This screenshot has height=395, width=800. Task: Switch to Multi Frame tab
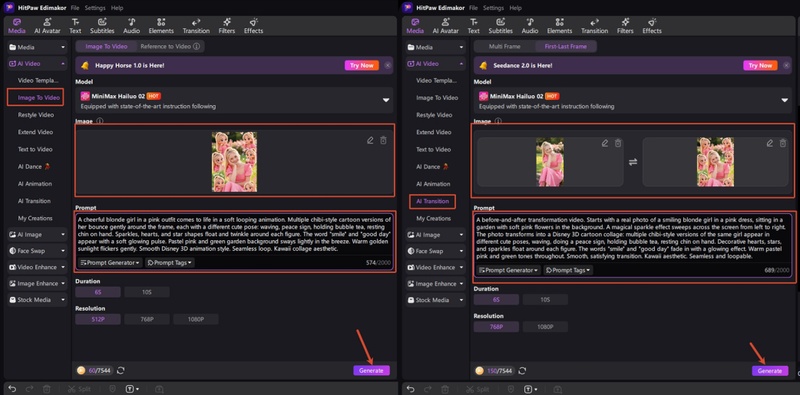point(505,46)
